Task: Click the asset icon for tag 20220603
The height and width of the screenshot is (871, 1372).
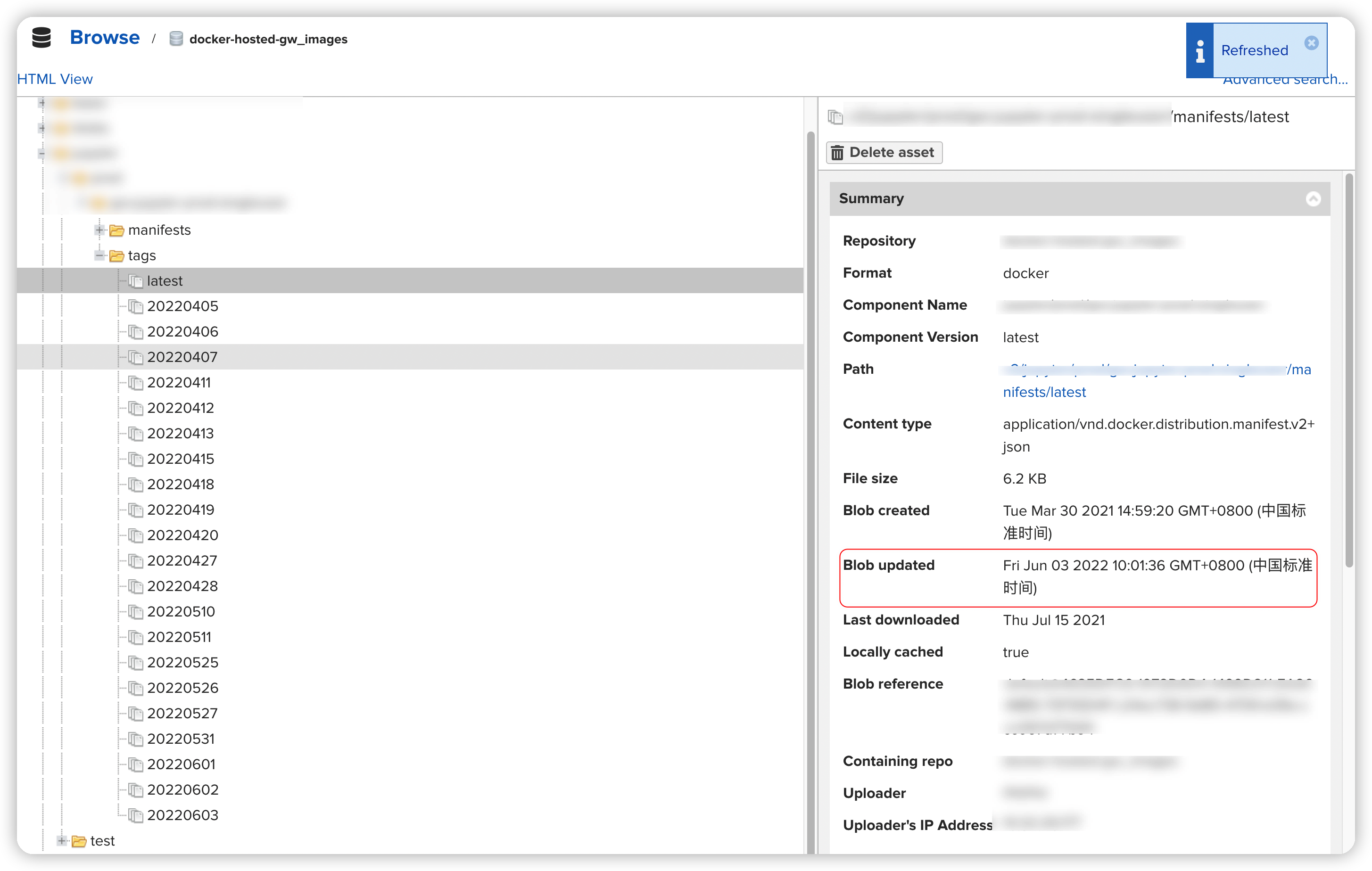Action: coord(136,816)
